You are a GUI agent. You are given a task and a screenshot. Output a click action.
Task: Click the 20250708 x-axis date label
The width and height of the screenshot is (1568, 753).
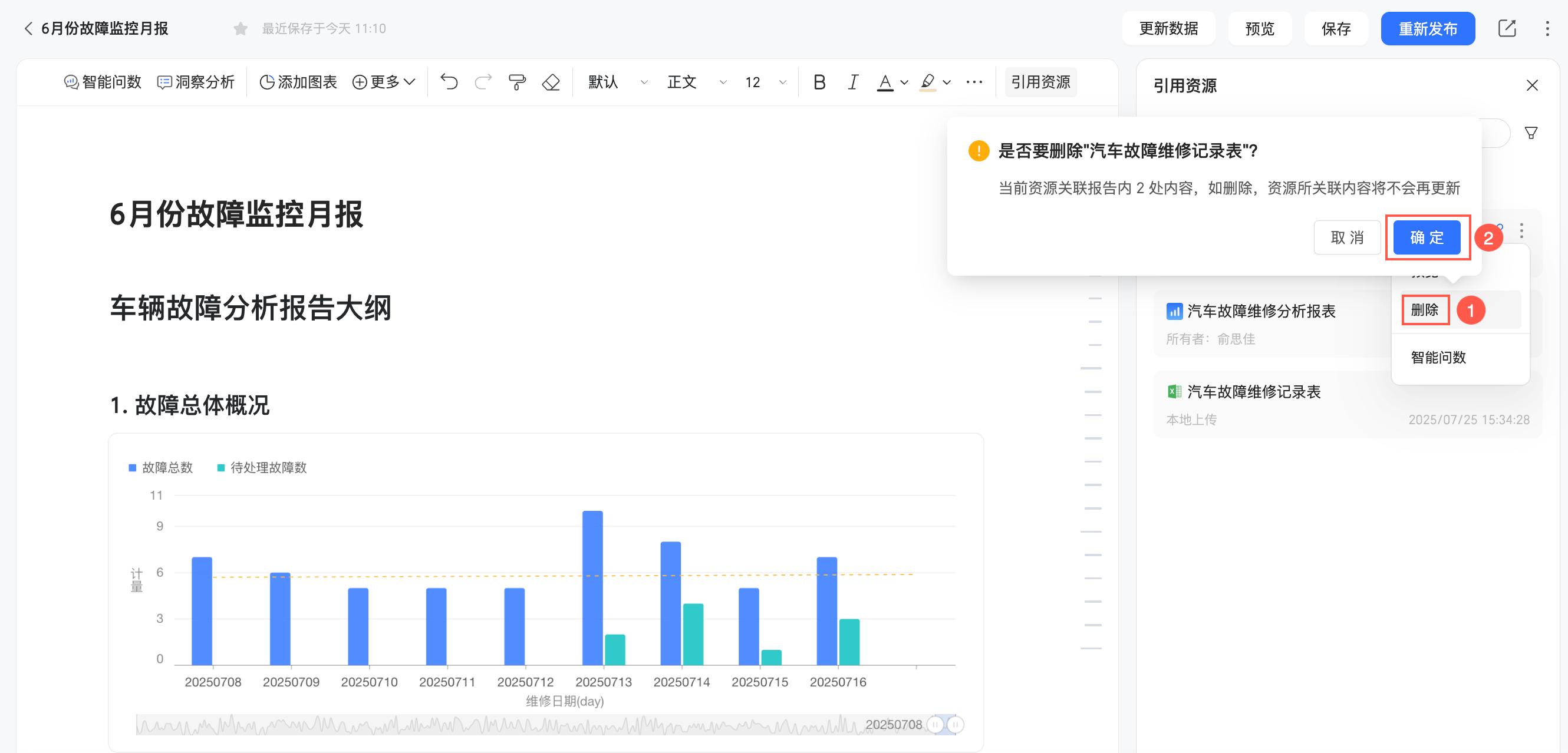(213, 682)
